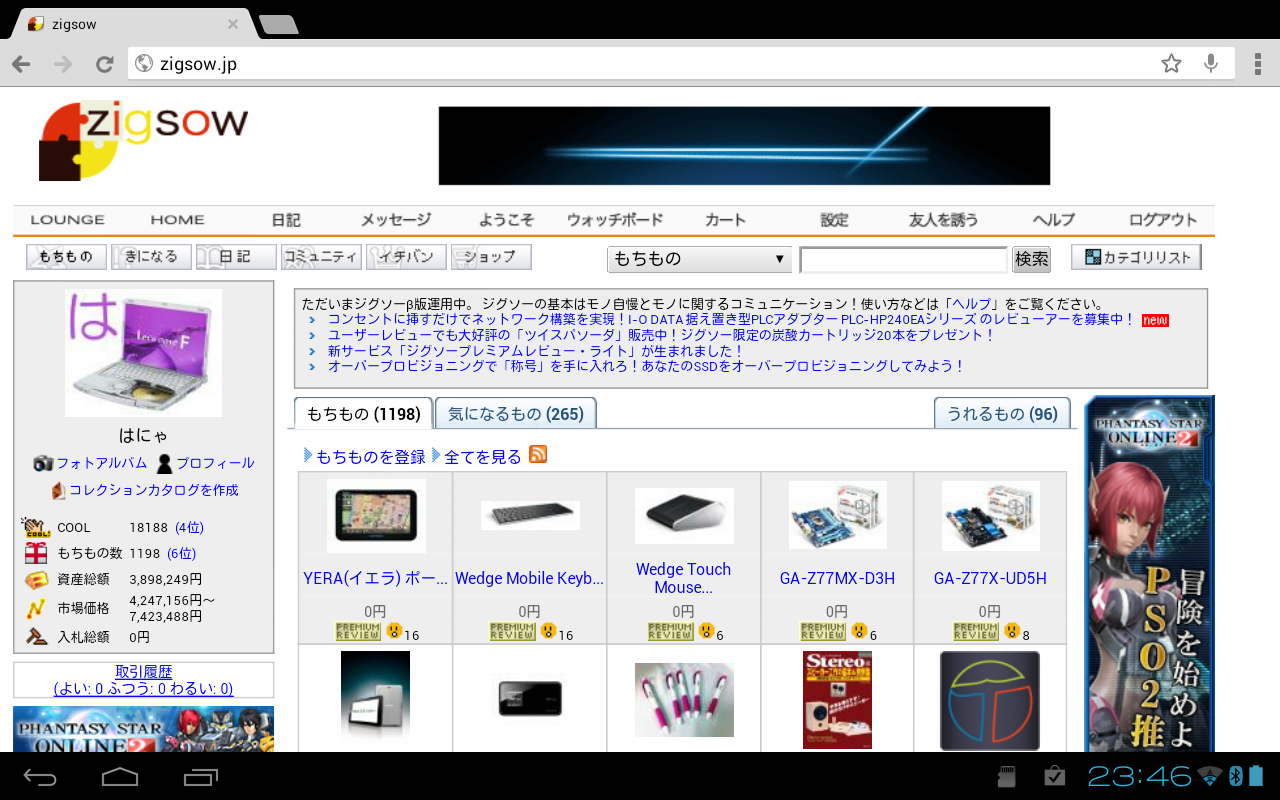Tap the Wi-Fi status icon

coord(1210,776)
